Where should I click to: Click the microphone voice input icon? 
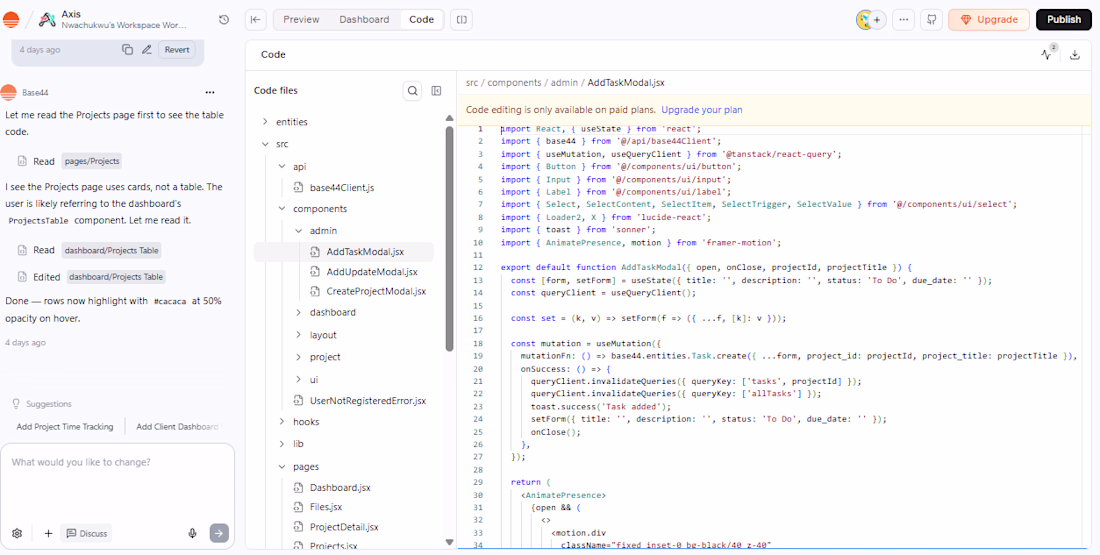[x=193, y=533]
